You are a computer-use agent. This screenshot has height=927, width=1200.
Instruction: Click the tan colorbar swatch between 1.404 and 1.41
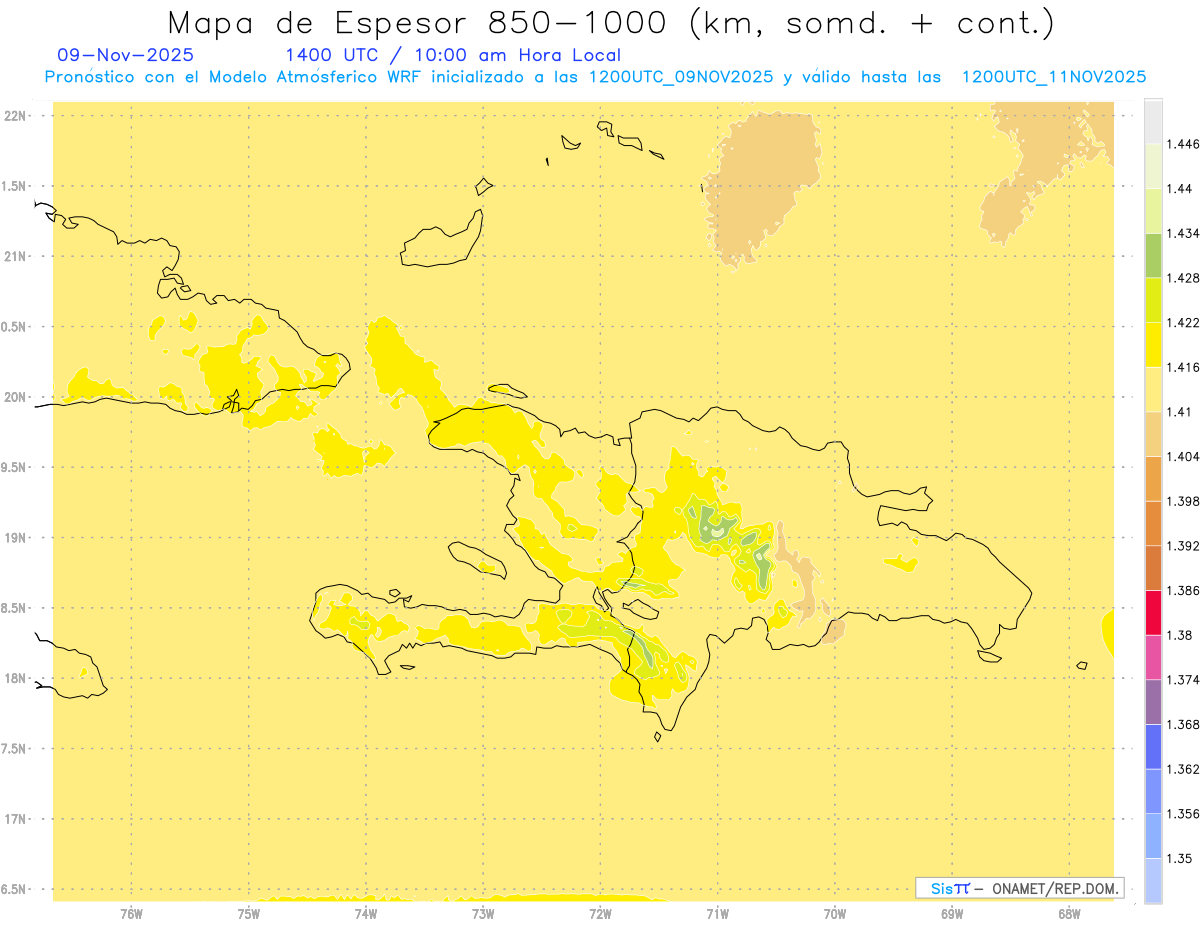1153,434
